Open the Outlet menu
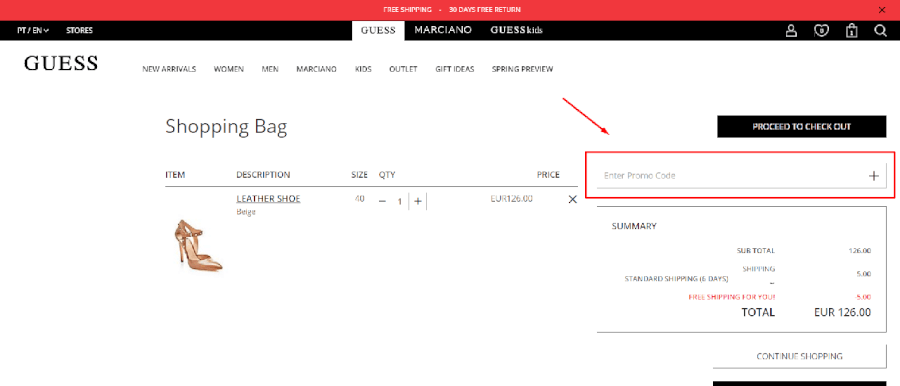Image resolution: width=900 pixels, height=386 pixels. point(404,69)
